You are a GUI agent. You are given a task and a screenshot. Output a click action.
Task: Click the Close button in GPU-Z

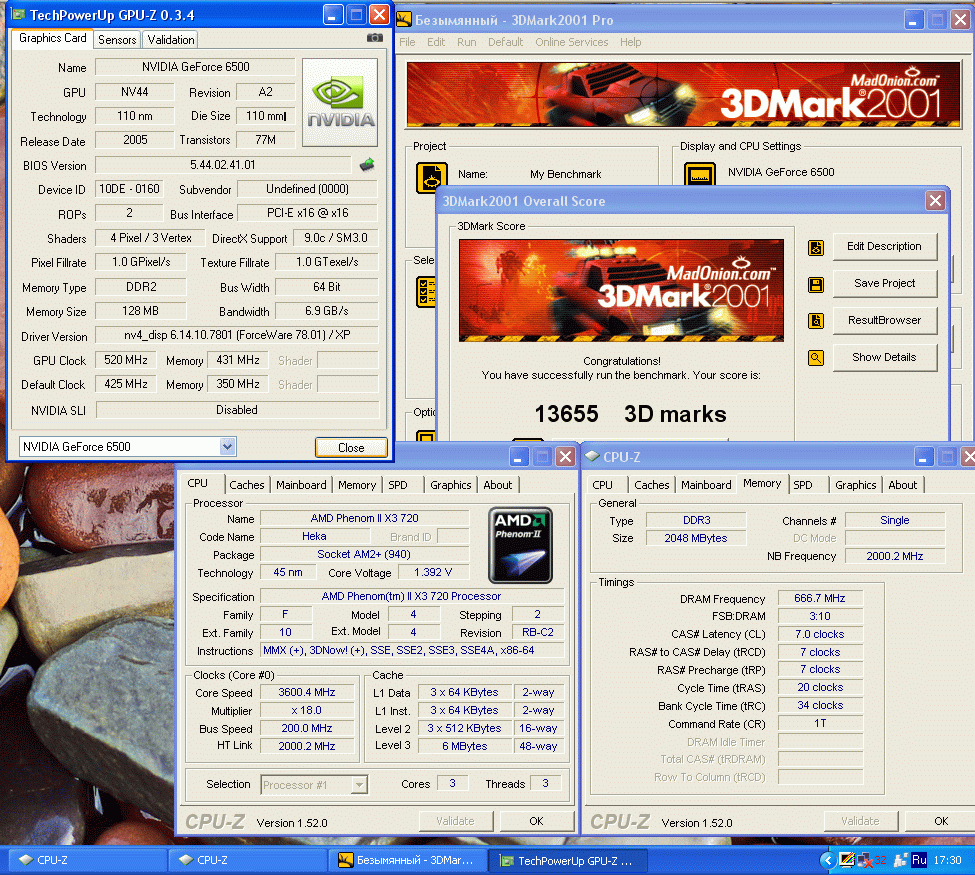(x=351, y=448)
